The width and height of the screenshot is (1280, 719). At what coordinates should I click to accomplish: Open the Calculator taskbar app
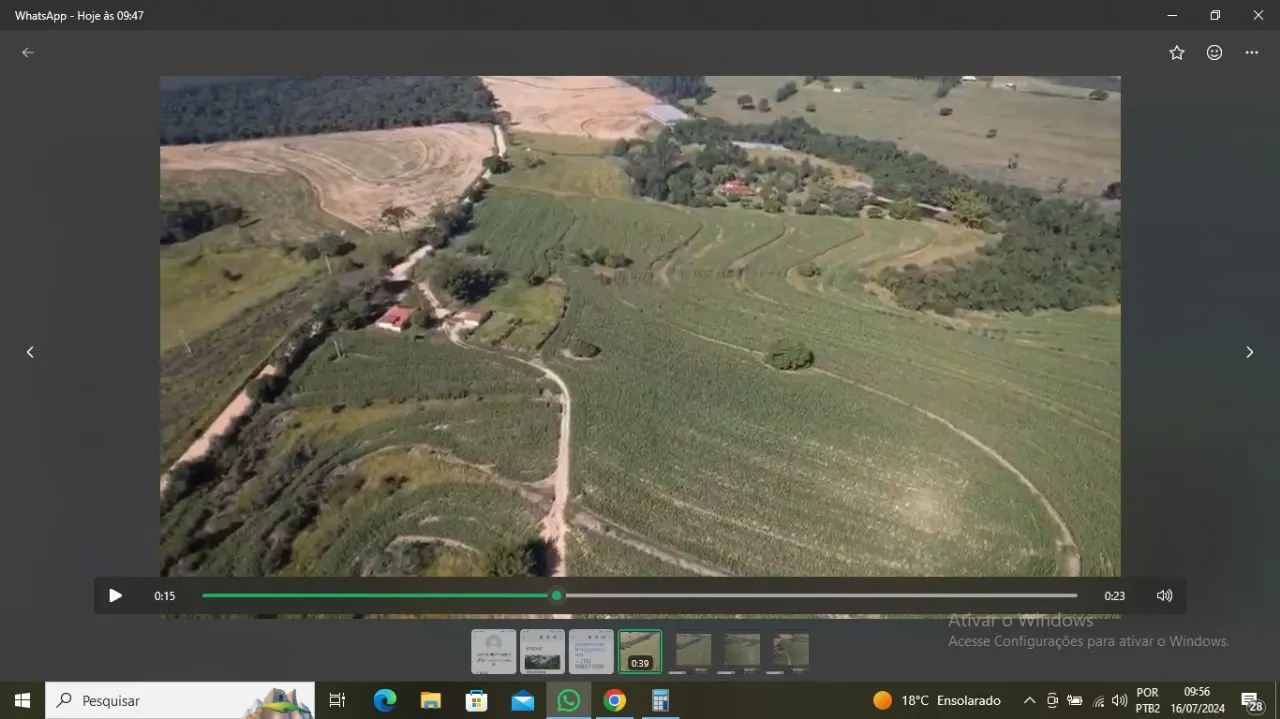[x=660, y=701]
